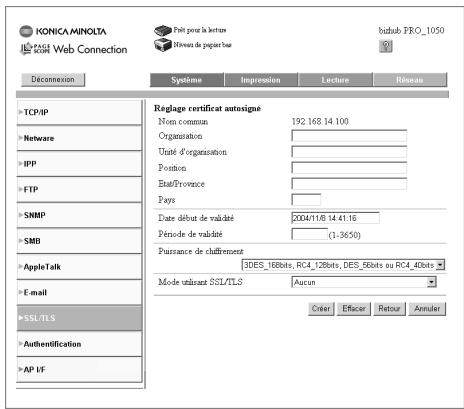Open the Impression tab
The image size is (464, 409).
tap(261, 80)
